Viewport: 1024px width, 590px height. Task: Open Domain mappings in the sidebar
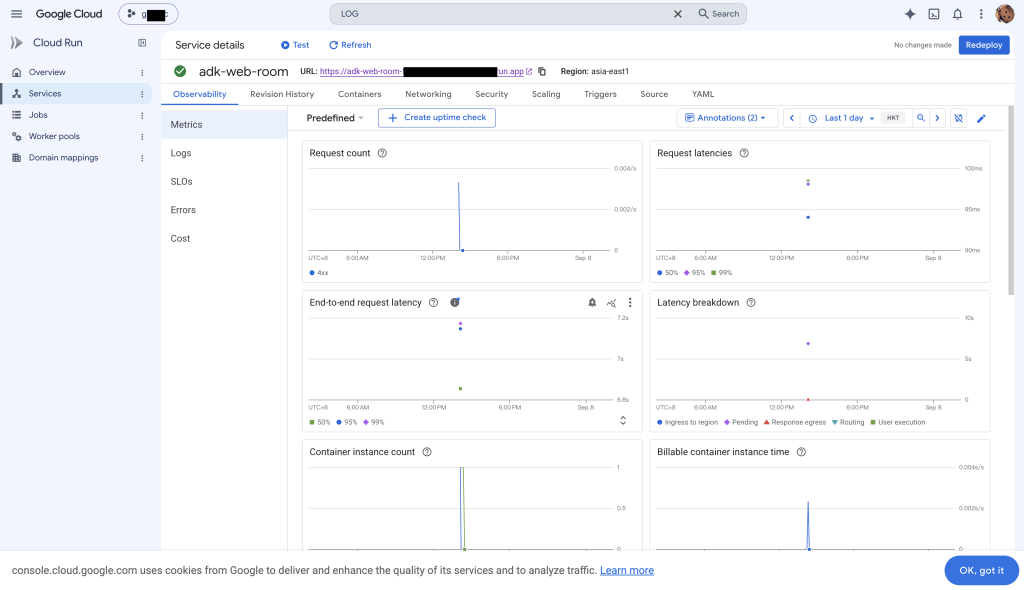tap(63, 157)
